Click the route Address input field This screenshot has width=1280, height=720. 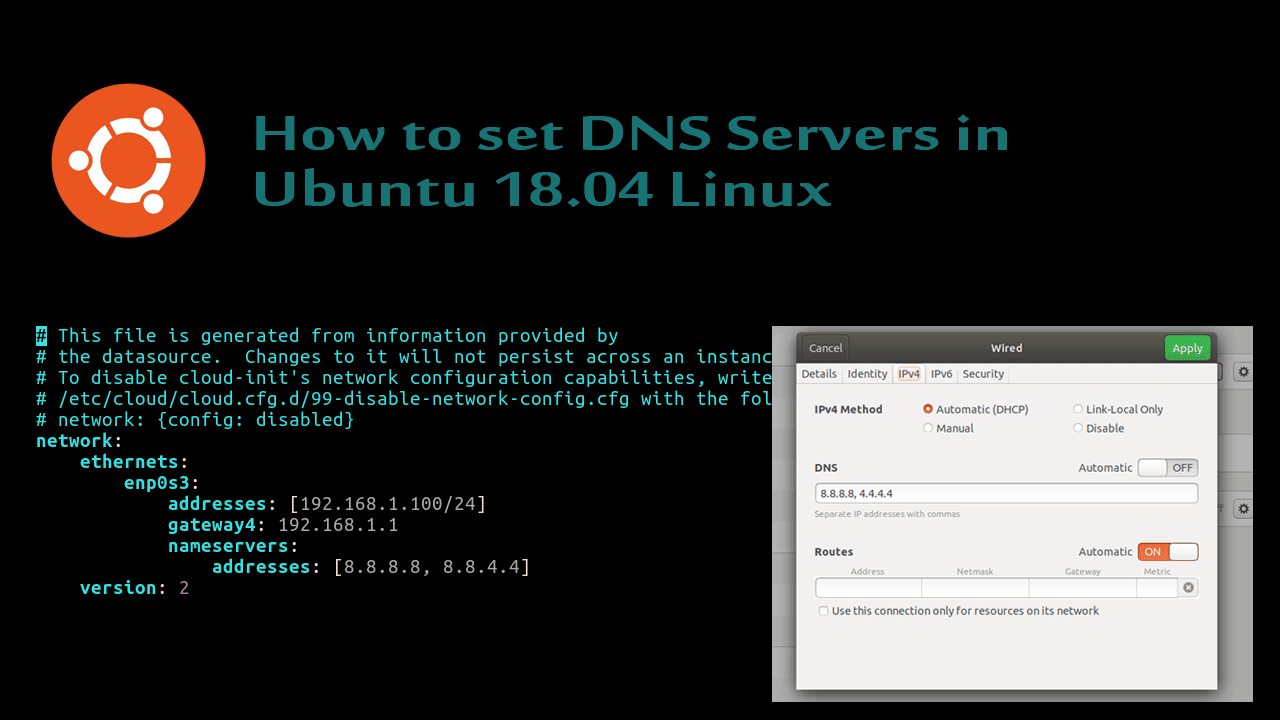click(x=867, y=588)
